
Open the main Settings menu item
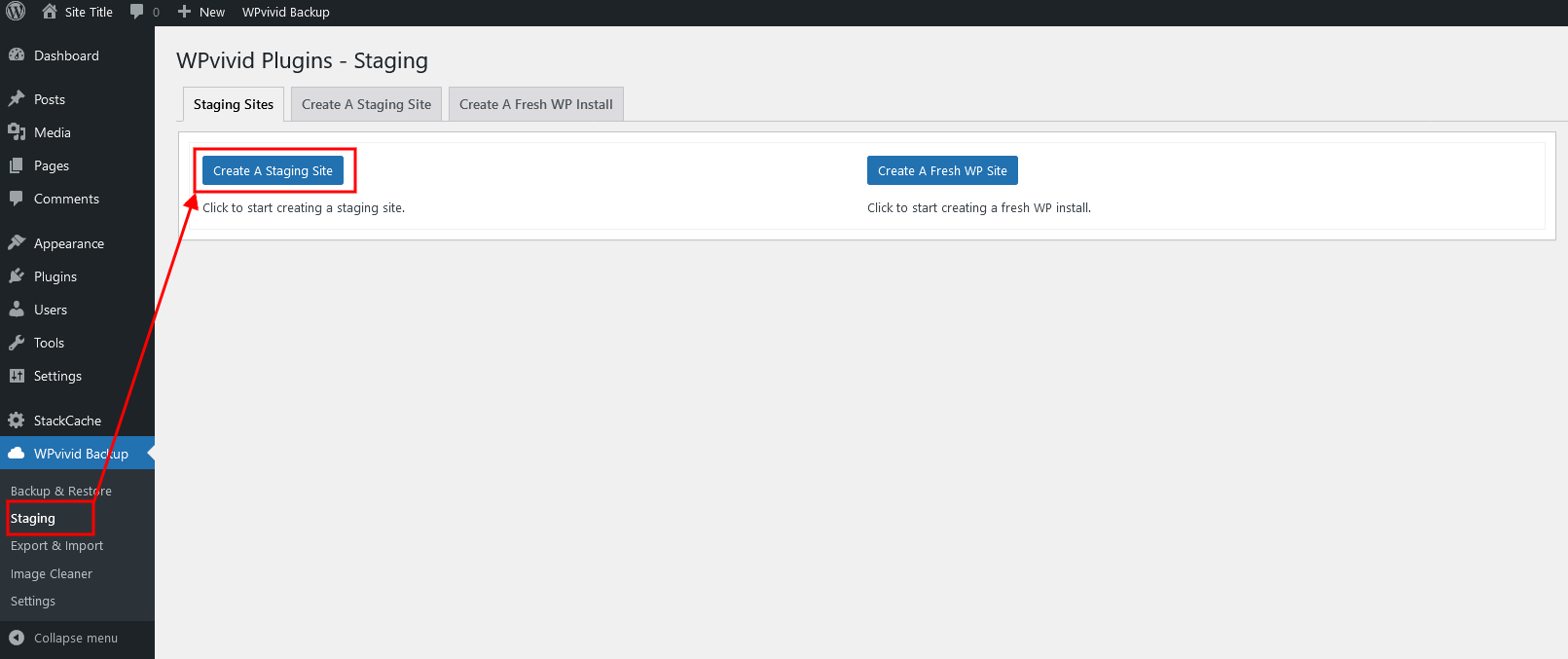click(57, 376)
